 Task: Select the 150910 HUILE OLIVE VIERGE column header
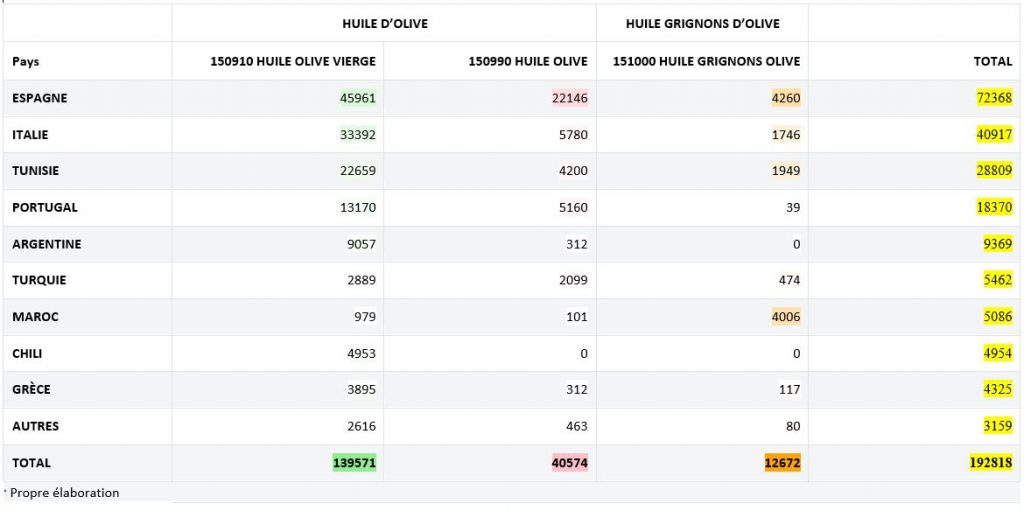click(293, 61)
